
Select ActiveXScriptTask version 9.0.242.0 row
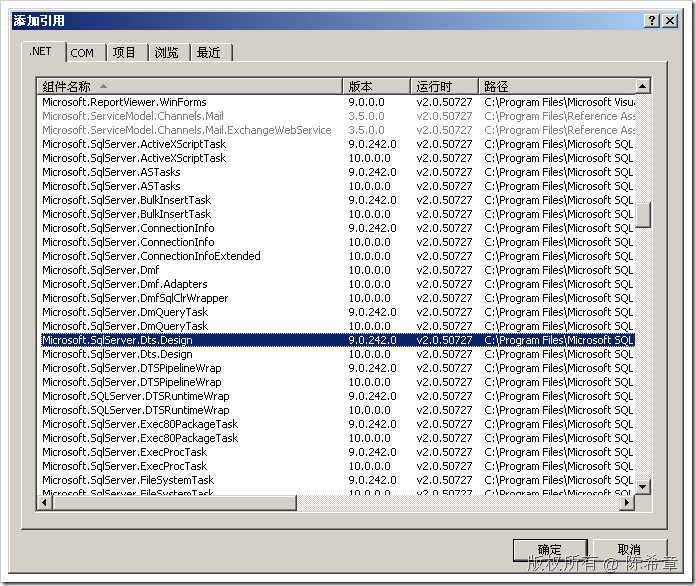pos(337,144)
